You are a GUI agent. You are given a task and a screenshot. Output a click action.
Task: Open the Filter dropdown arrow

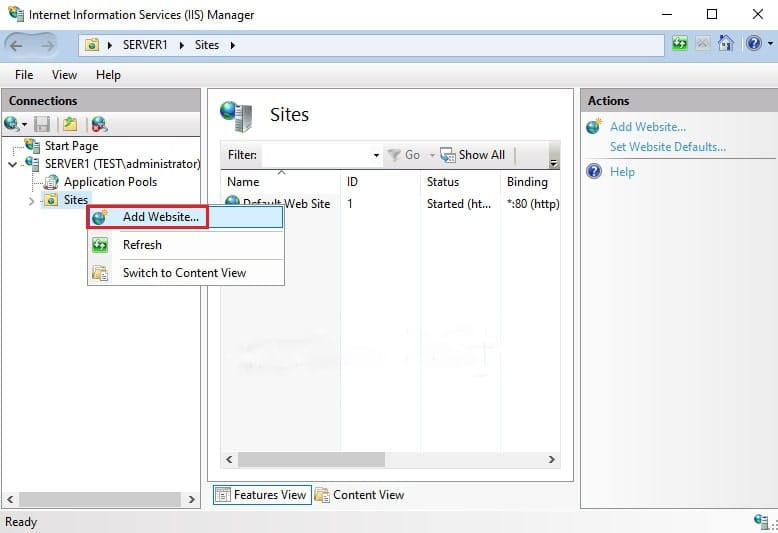click(376, 156)
